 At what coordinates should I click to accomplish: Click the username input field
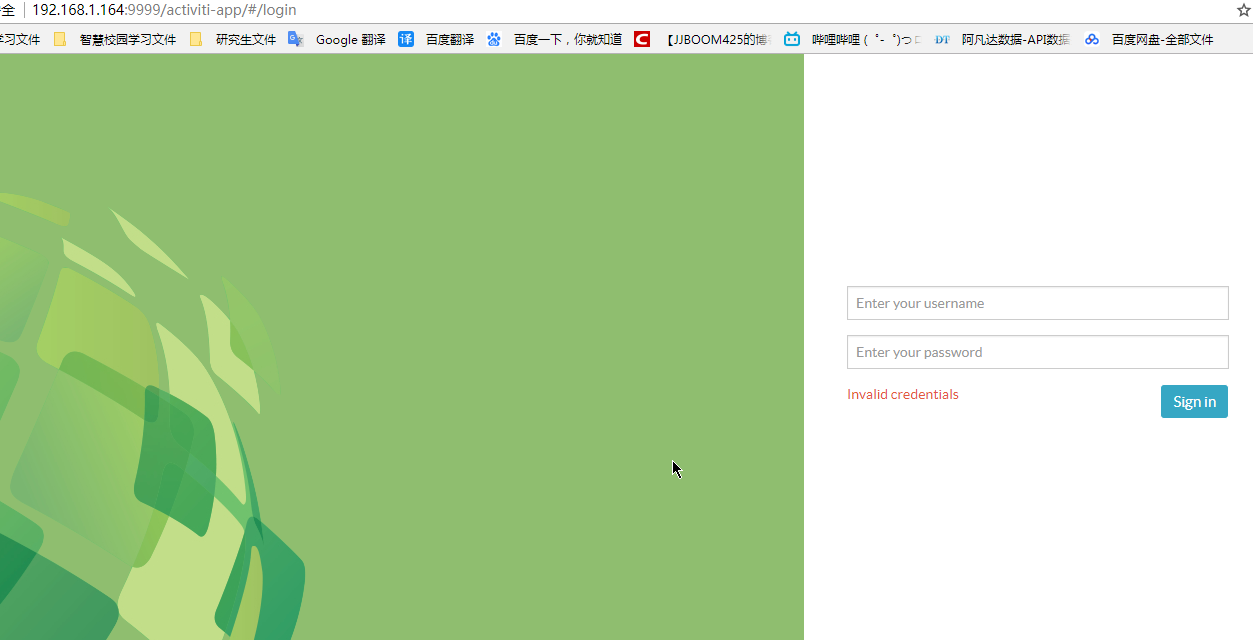click(1037, 303)
